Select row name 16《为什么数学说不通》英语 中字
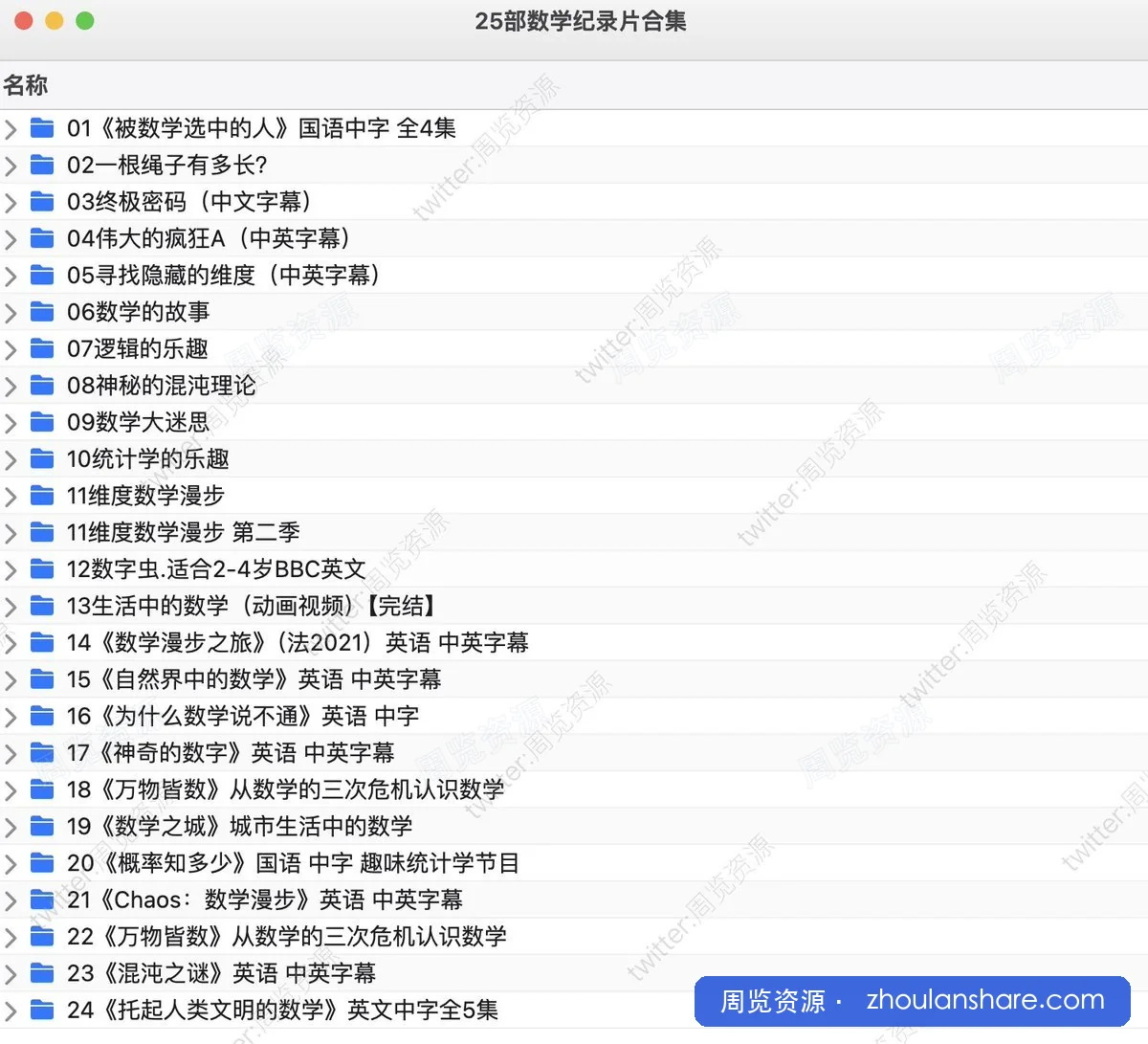The image size is (1148, 1044). tap(243, 715)
